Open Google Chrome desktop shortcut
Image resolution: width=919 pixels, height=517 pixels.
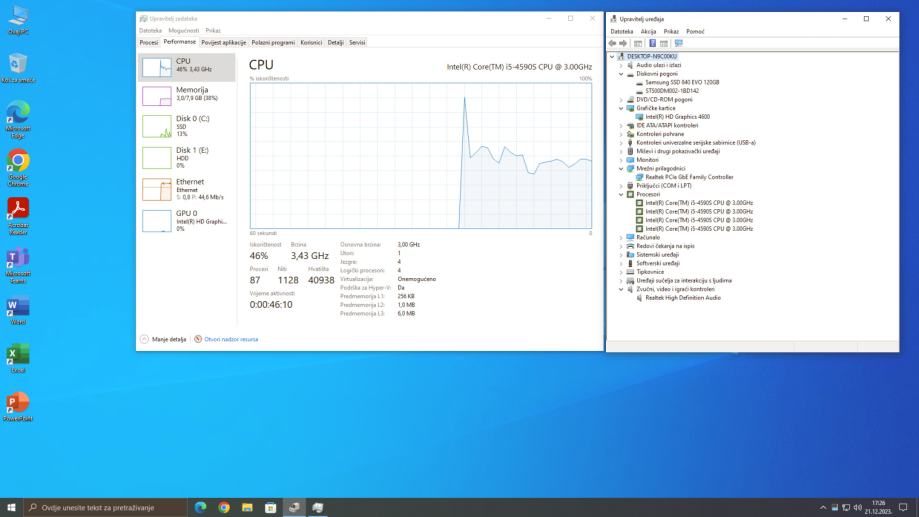(x=18, y=168)
